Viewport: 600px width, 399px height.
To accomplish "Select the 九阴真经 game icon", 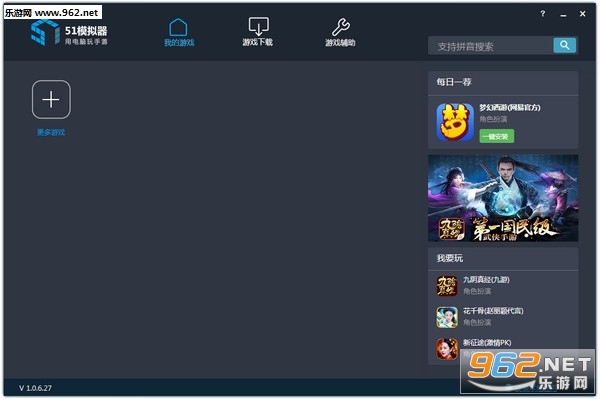I will (x=447, y=286).
